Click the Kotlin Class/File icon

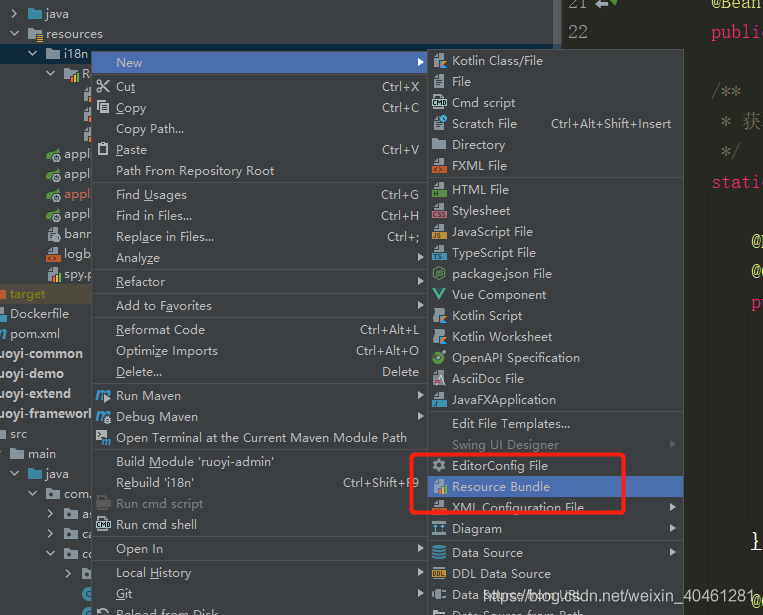pos(439,61)
